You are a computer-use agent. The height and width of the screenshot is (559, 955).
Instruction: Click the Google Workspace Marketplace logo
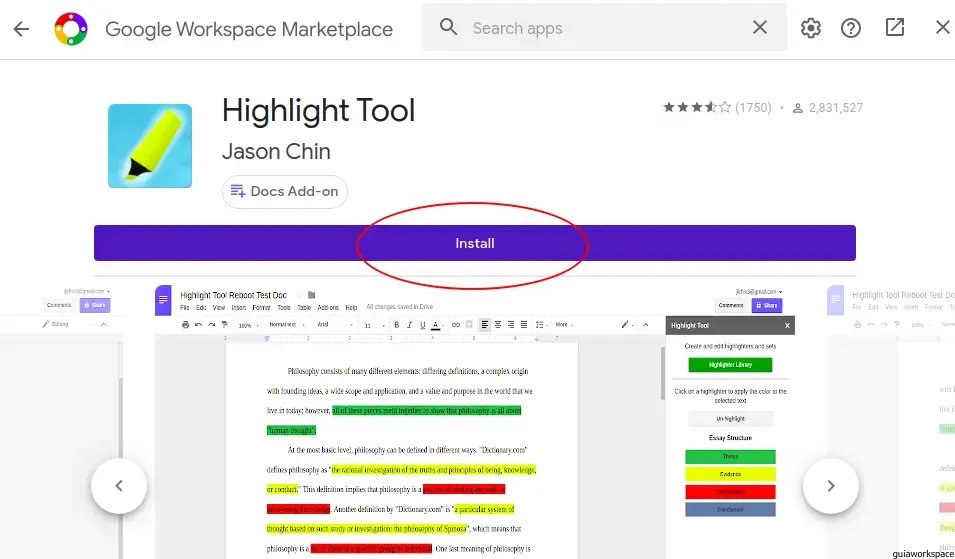tap(71, 29)
